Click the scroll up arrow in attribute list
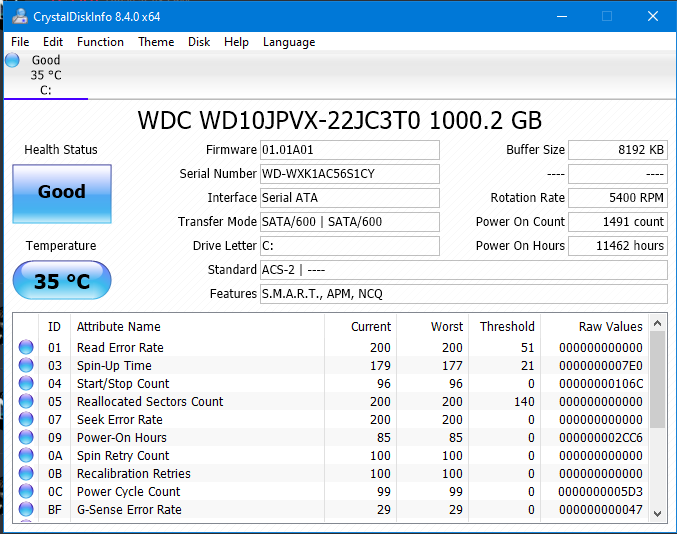The image size is (677, 534). pyautogui.click(x=657, y=323)
